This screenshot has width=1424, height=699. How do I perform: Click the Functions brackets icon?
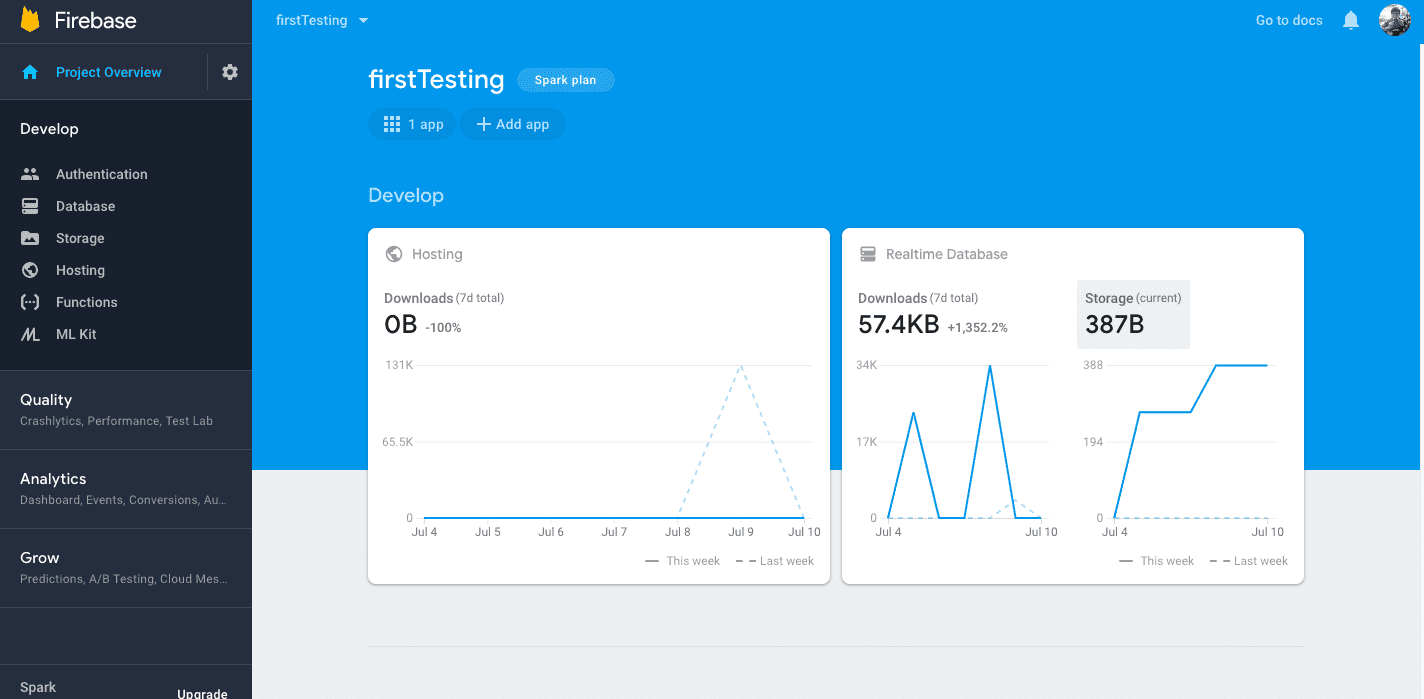coord(30,302)
